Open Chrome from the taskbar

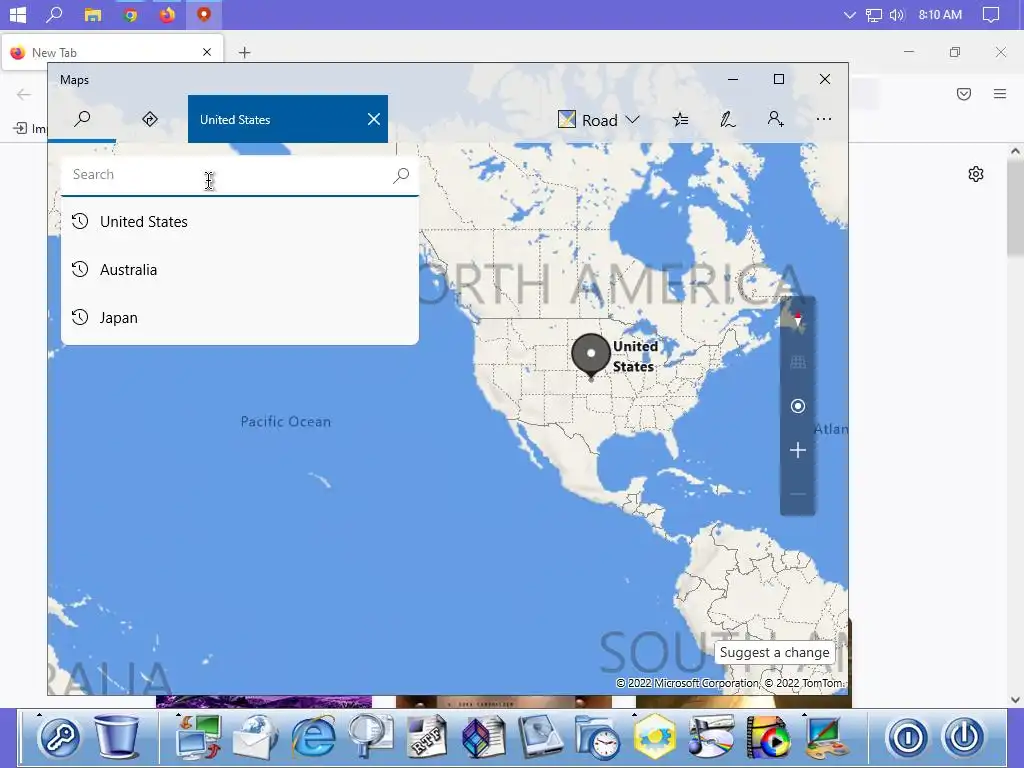click(x=130, y=14)
